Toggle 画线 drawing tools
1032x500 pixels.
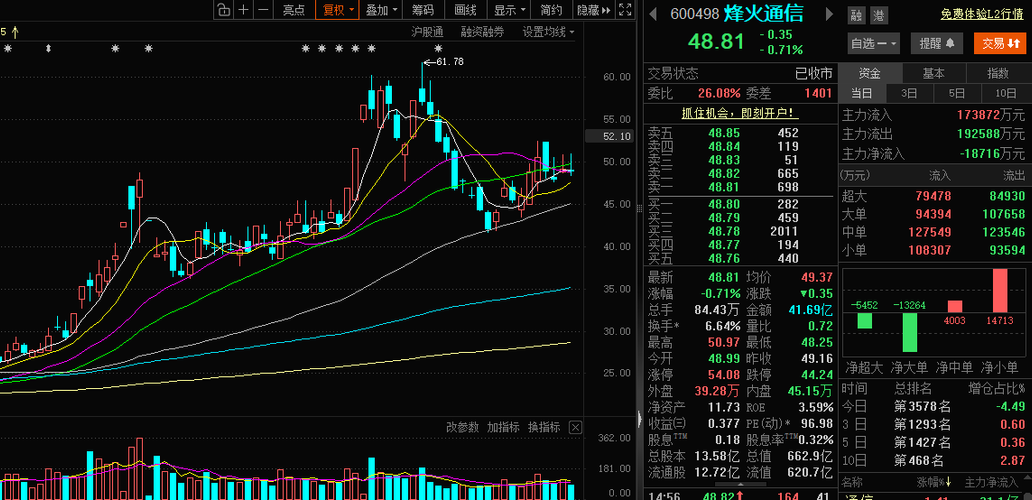[x=466, y=9]
